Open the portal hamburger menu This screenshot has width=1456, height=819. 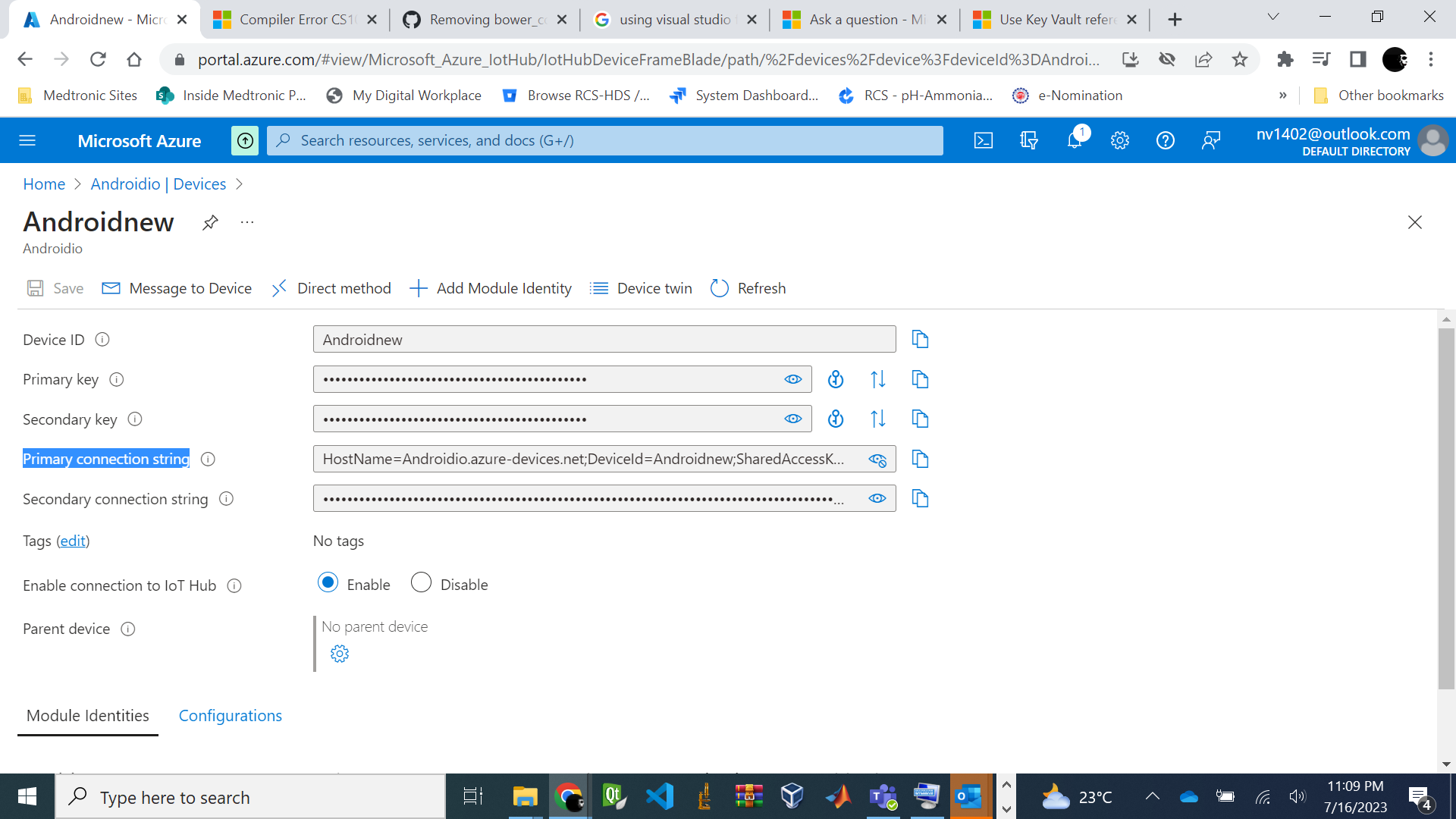(28, 140)
